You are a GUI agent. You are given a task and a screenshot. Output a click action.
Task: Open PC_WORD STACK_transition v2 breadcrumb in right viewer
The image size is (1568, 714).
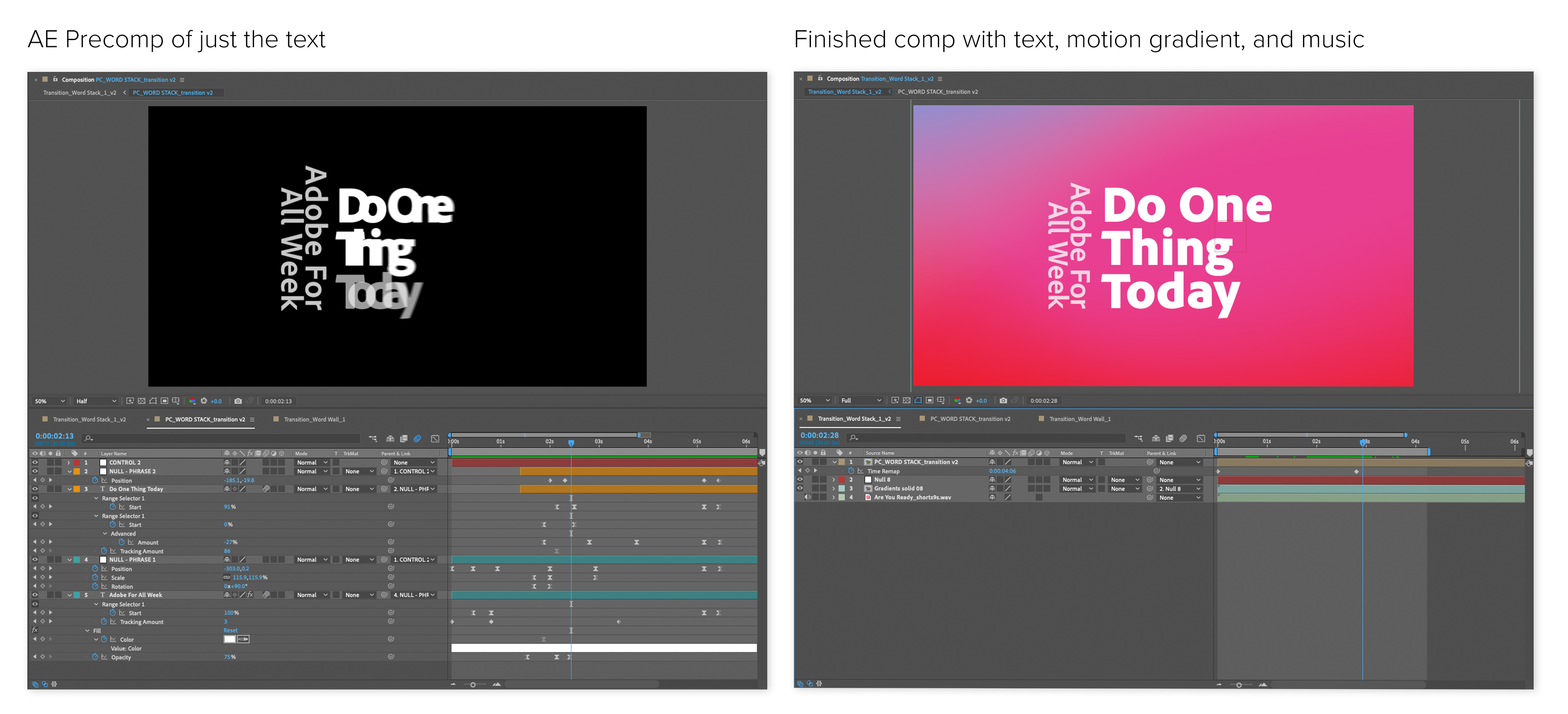(938, 92)
